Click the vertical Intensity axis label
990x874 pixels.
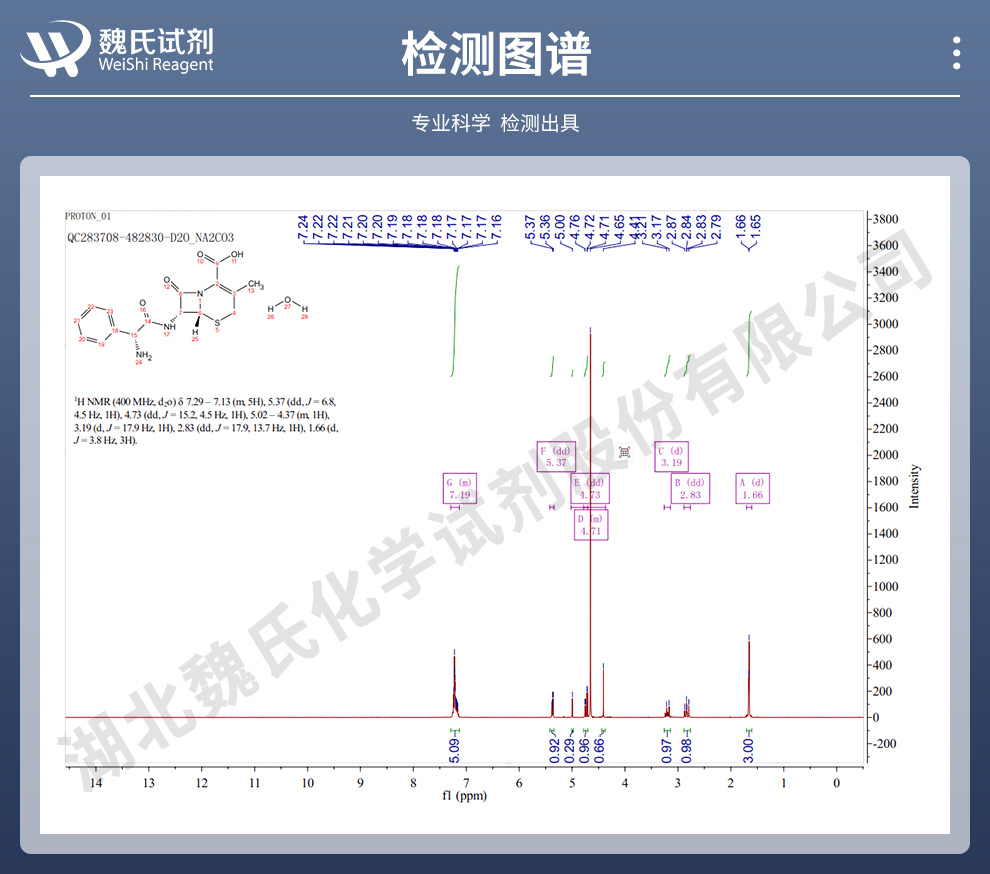tap(914, 487)
